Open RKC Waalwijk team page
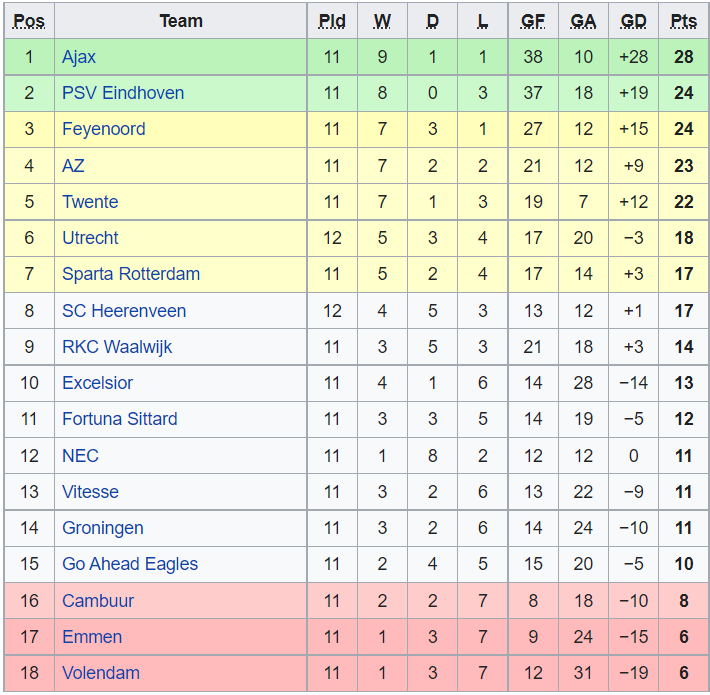This screenshot has width=710, height=695. point(117,347)
